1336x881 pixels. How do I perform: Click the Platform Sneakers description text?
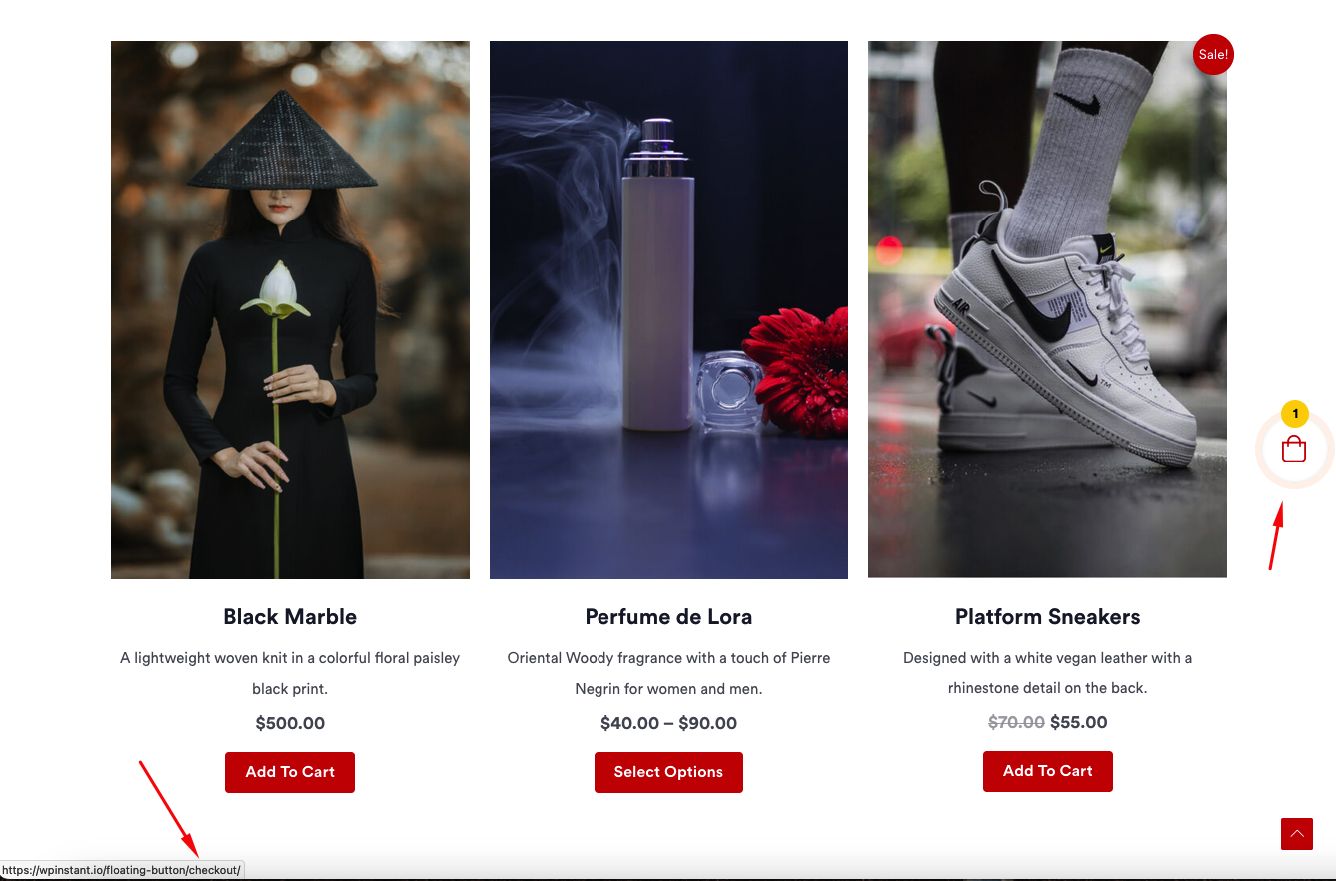[1048, 673]
